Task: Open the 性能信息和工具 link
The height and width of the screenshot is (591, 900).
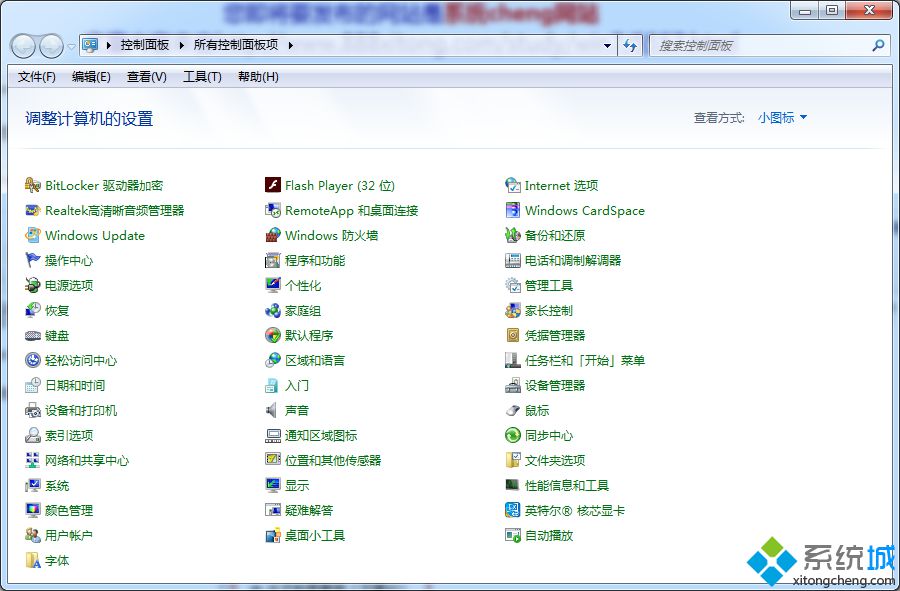Action: point(567,485)
